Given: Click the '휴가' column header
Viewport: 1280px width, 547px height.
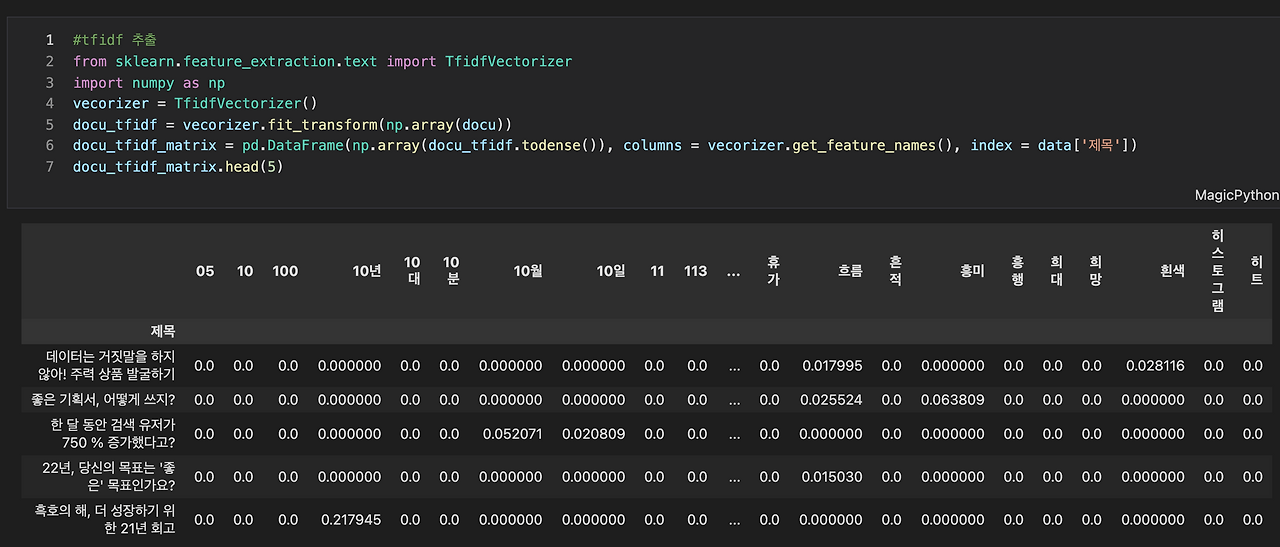Looking at the screenshot, I should (773, 271).
